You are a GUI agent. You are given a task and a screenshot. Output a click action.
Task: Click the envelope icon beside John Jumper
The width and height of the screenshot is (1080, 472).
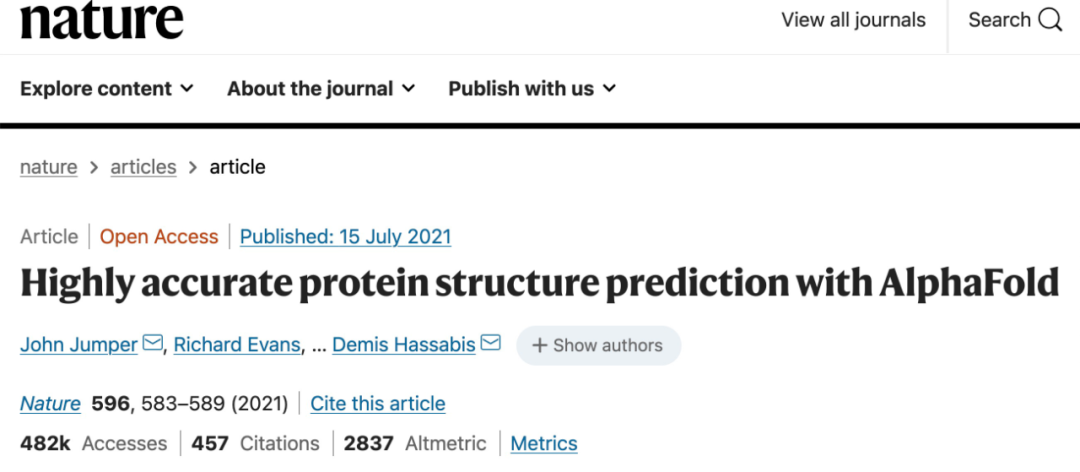point(153,344)
